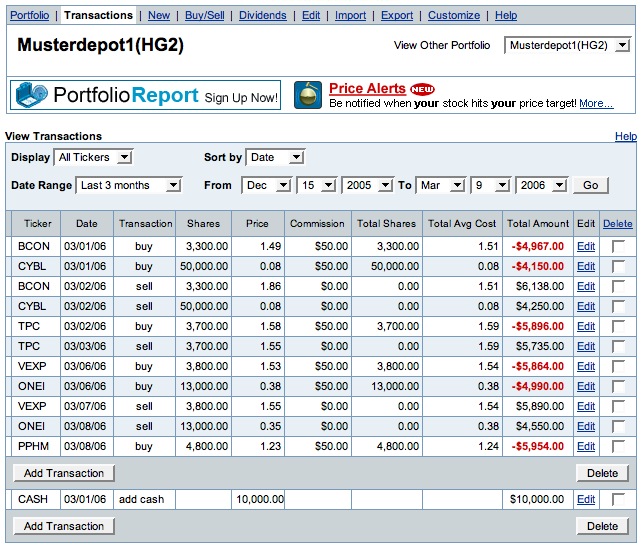Screen dimensions: 642x548
Task: Open the To year 2006 dropdown
Action: point(541,186)
